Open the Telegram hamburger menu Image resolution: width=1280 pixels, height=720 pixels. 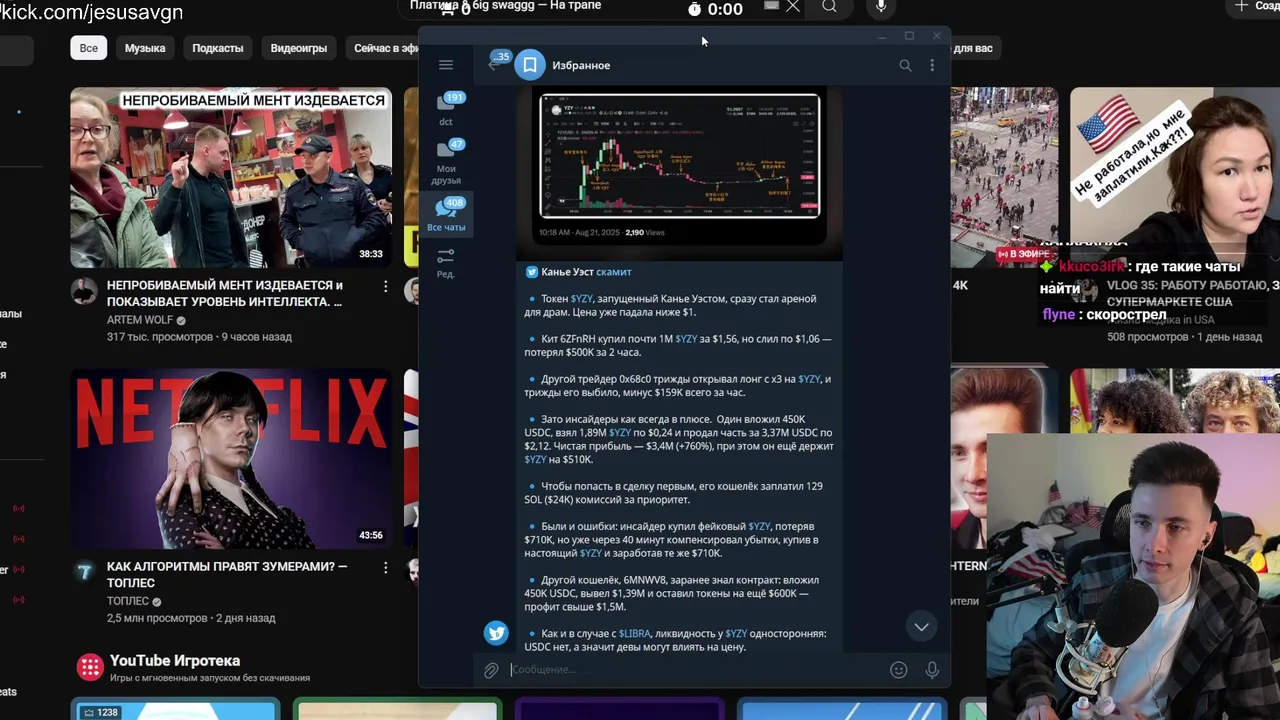(x=446, y=65)
